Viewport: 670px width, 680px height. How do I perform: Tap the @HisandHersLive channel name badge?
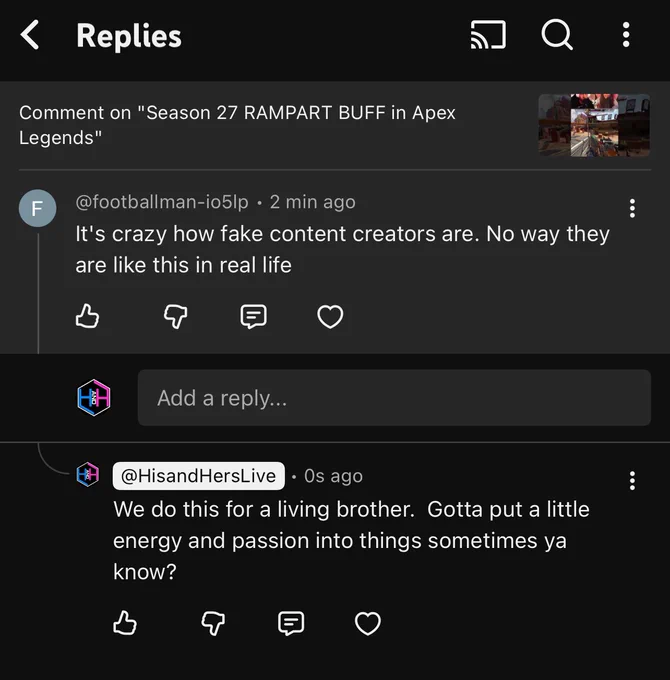click(x=199, y=476)
